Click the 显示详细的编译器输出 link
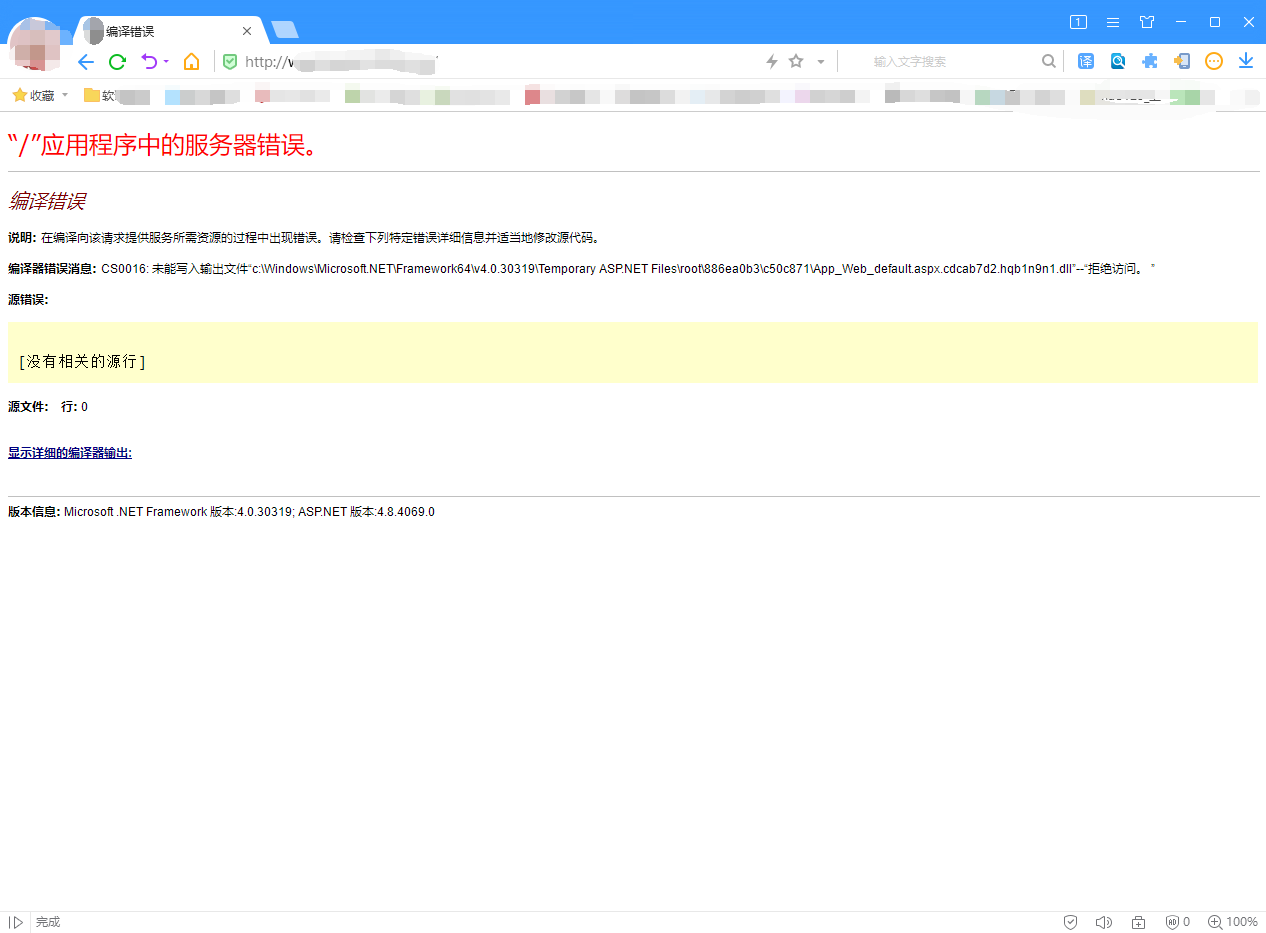The width and height of the screenshot is (1266, 933). 70,453
